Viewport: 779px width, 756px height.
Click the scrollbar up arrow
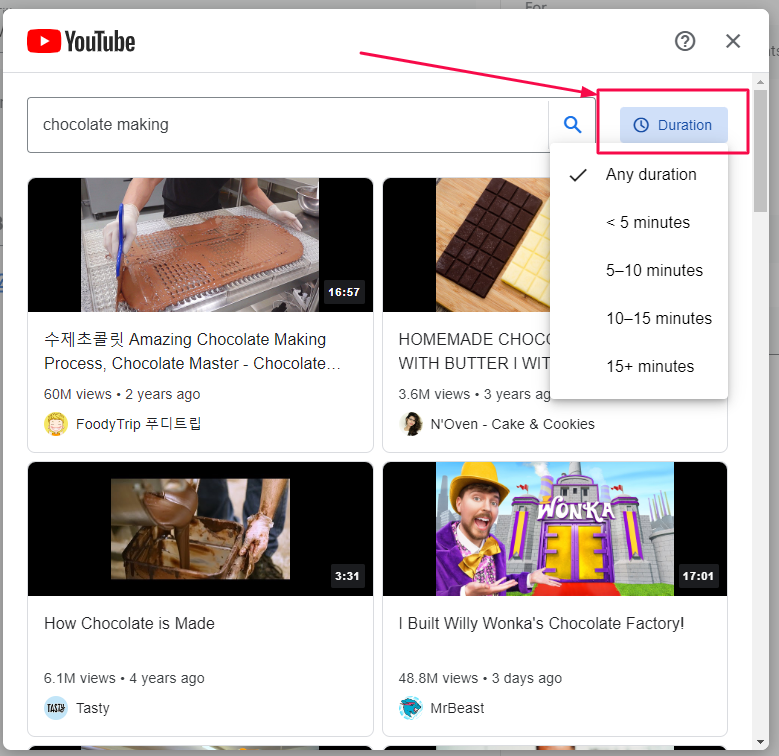coord(760,82)
